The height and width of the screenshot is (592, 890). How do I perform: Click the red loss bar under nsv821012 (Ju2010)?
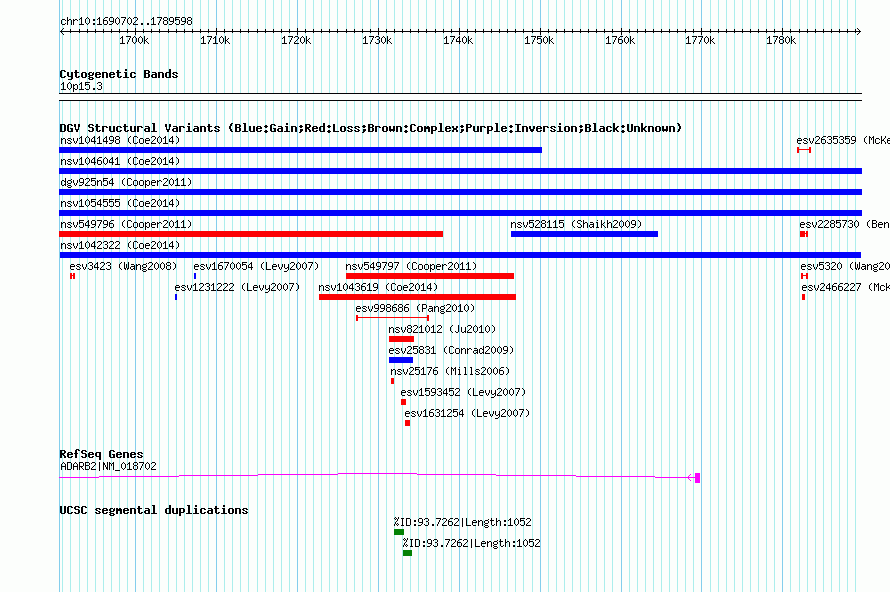pos(401,339)
